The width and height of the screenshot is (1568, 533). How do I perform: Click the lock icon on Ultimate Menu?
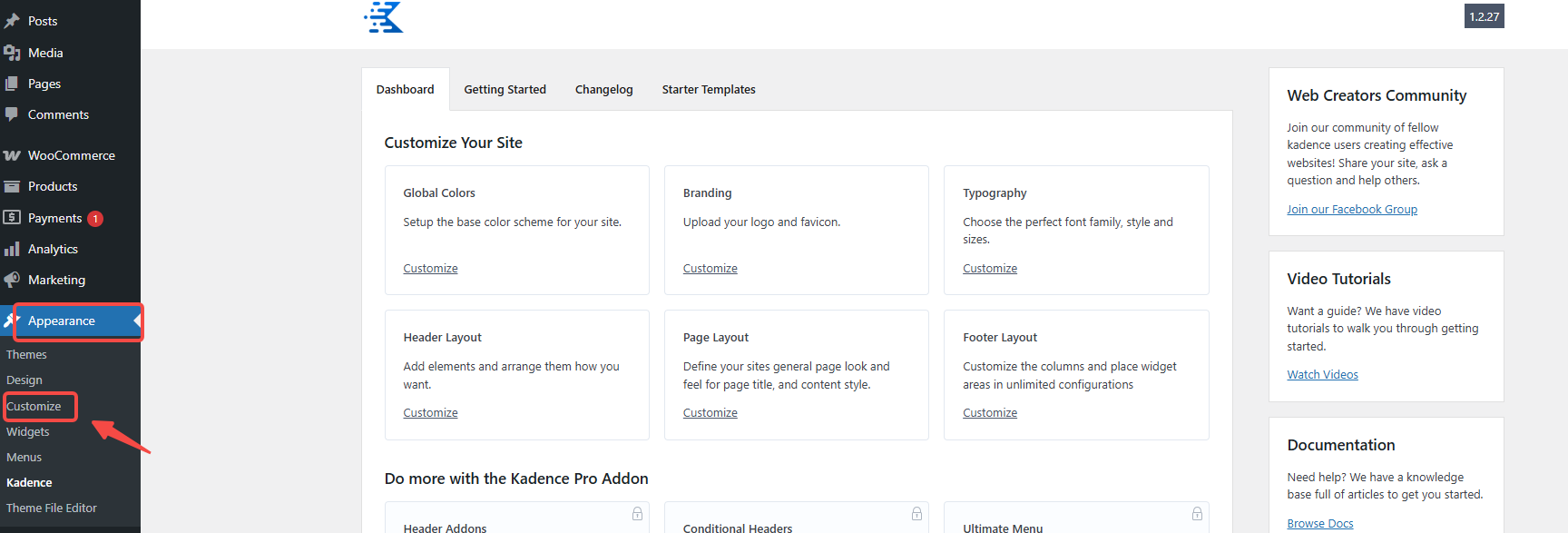pyautogui.click(x=1197, y=514)
